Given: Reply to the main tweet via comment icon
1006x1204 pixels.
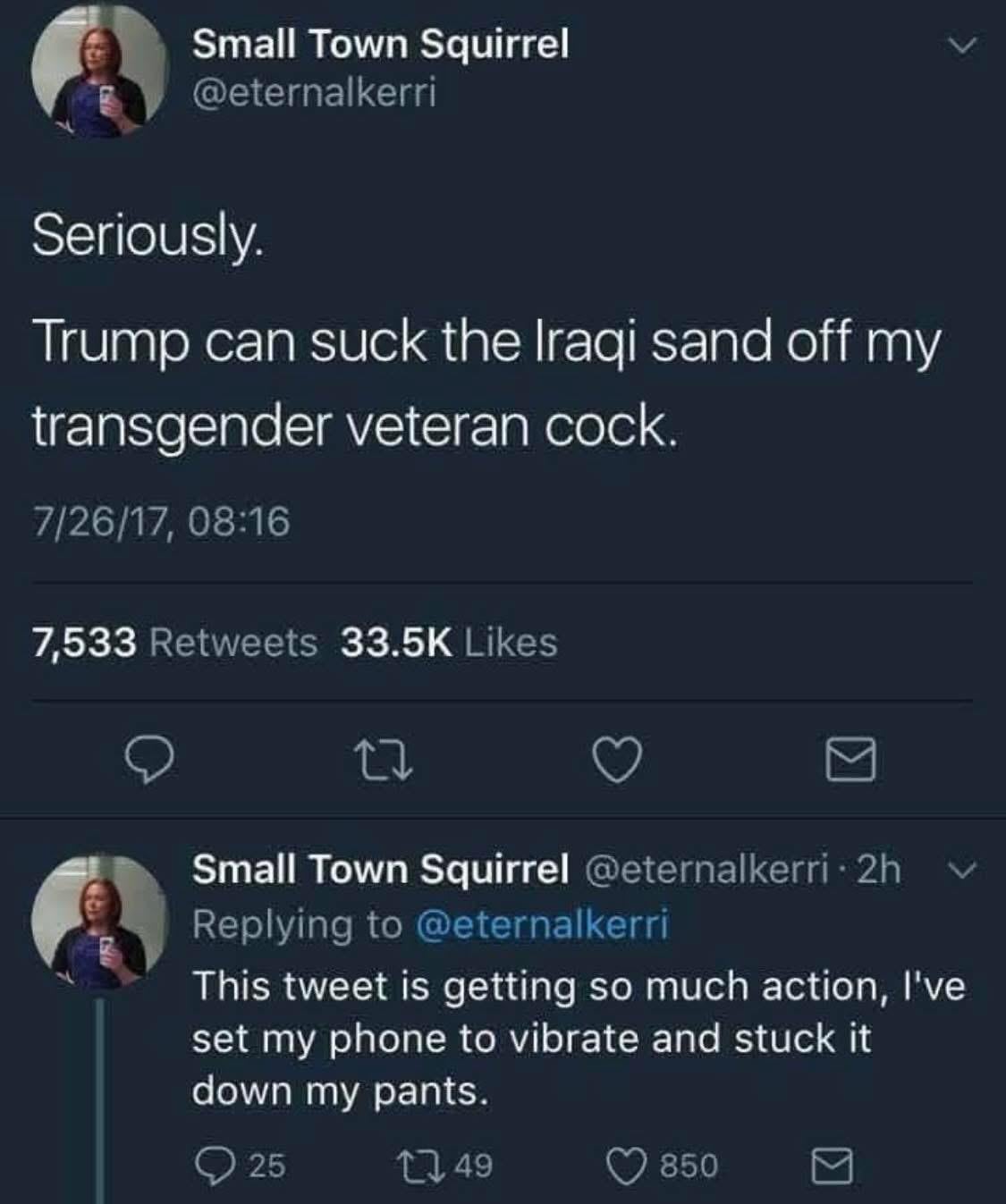Looking at the screenshot, I should pos(148,761).
